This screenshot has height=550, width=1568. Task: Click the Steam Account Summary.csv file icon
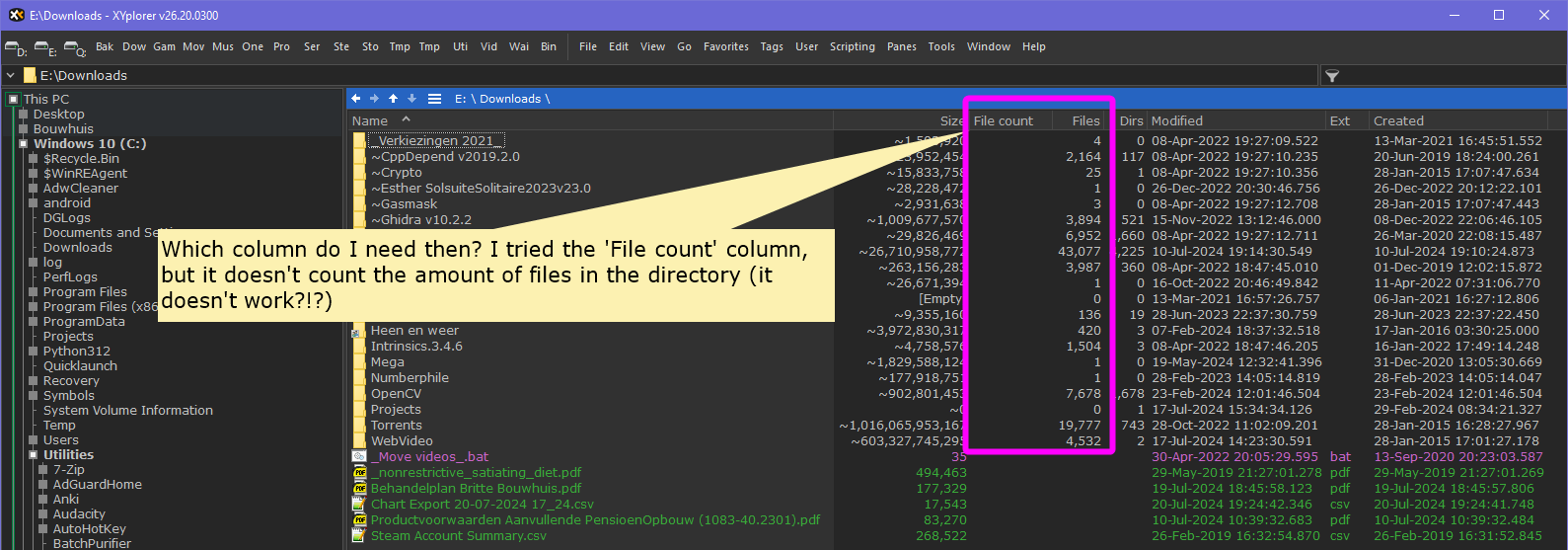pyautogui.click(x=359, y=536)
